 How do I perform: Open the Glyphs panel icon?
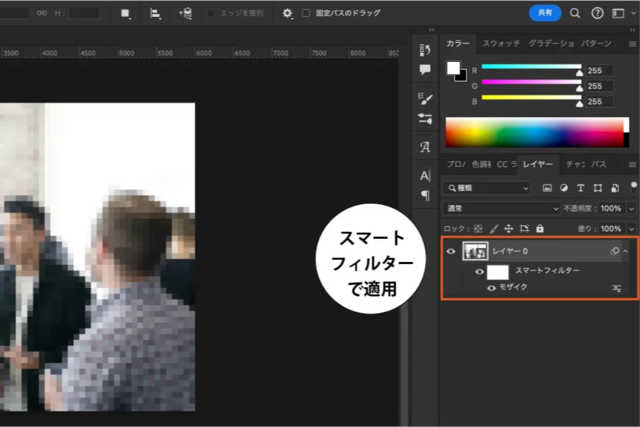[x=425, y=147]
